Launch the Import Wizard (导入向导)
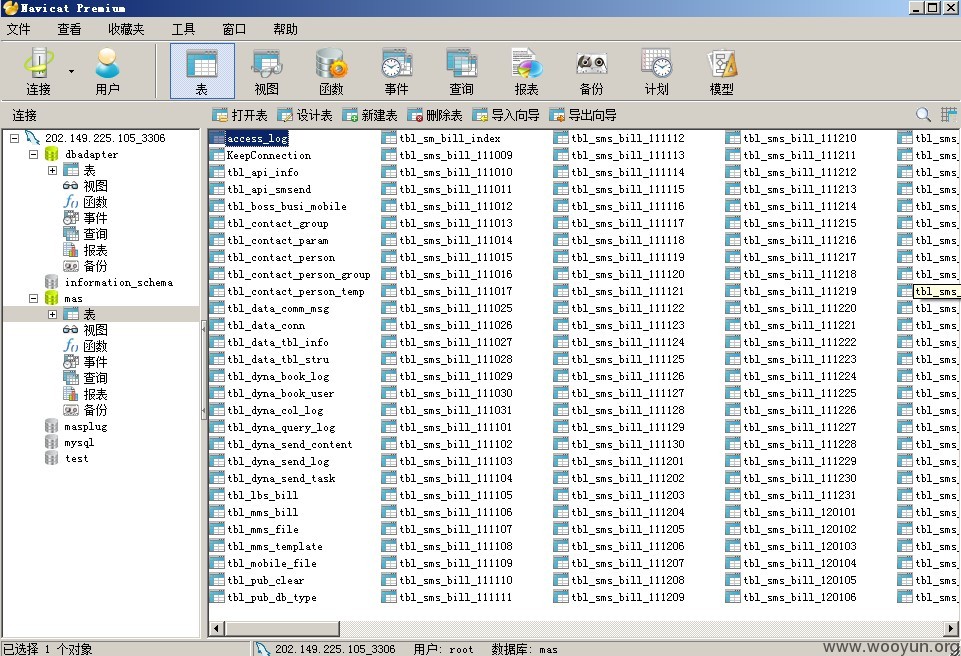The image size is (961, 656). point(506,115)
